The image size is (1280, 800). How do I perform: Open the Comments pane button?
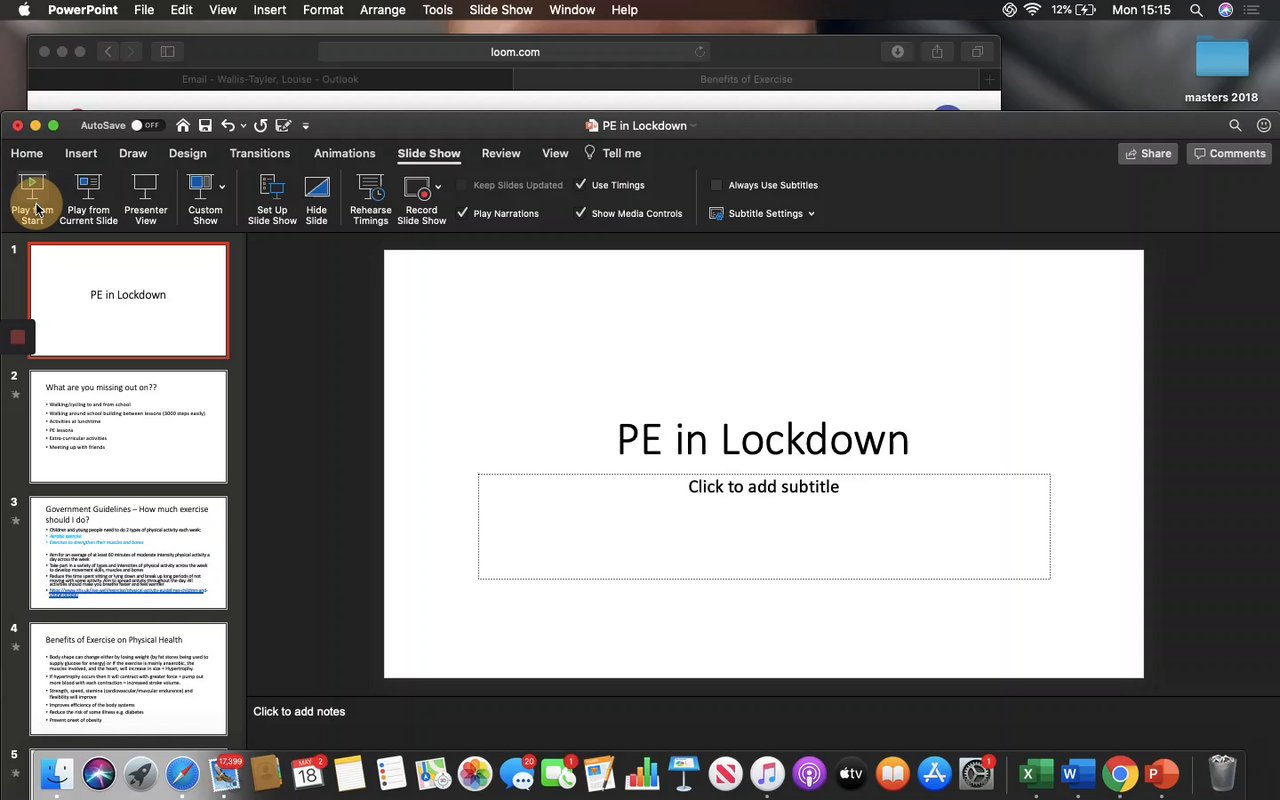1229,153
